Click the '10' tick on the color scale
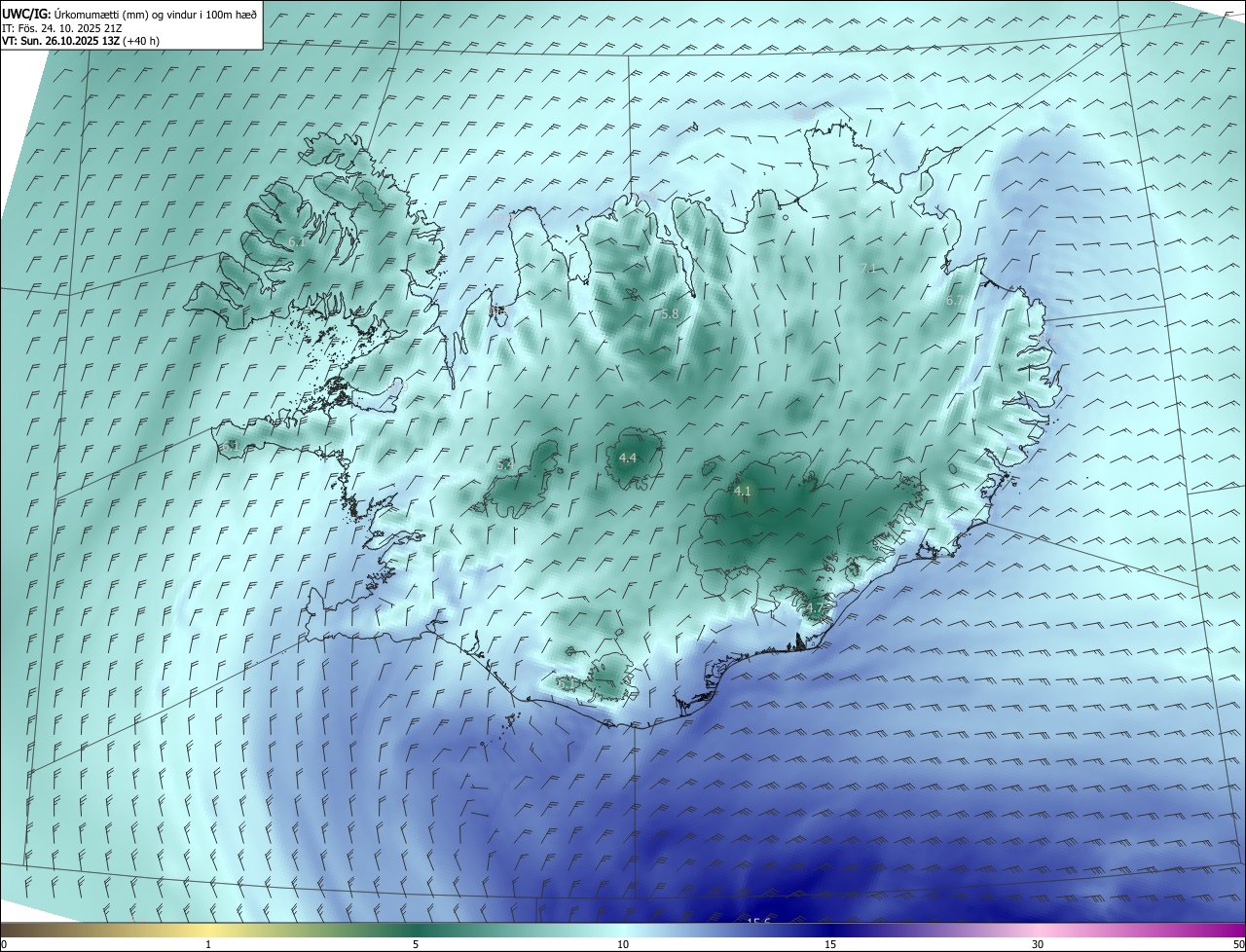 coord(623,944)
